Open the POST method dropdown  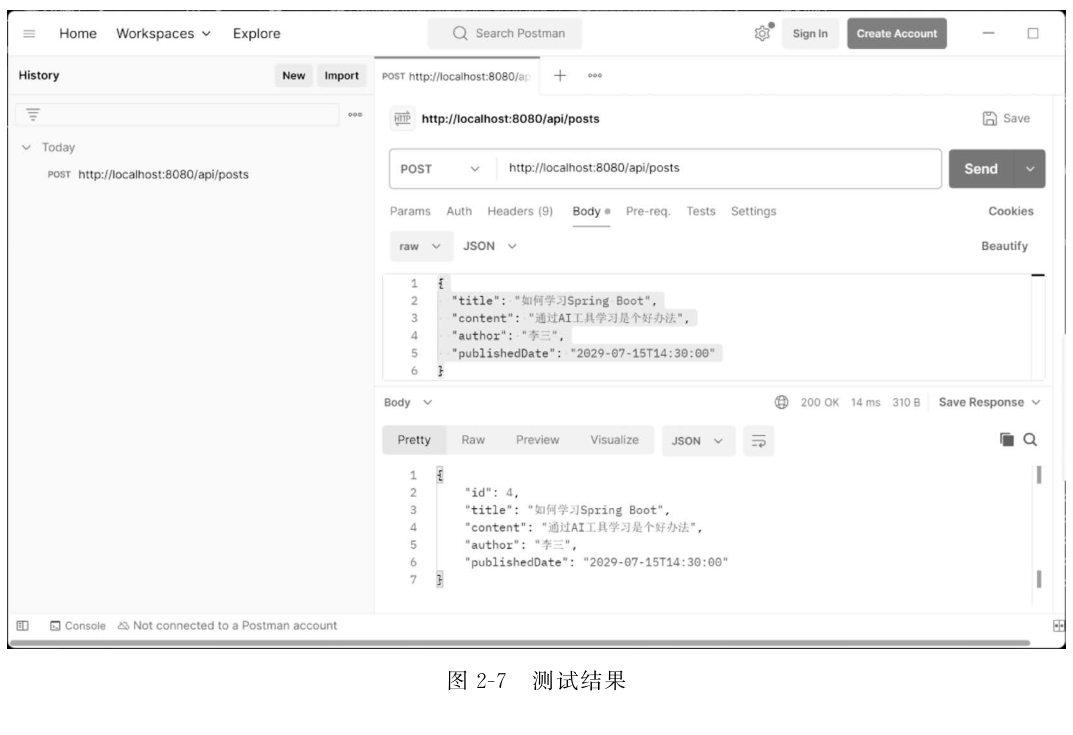click(440, 168)
